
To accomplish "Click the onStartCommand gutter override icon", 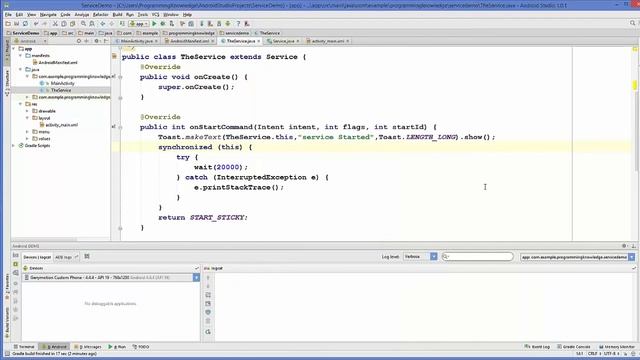I will 114,127.
